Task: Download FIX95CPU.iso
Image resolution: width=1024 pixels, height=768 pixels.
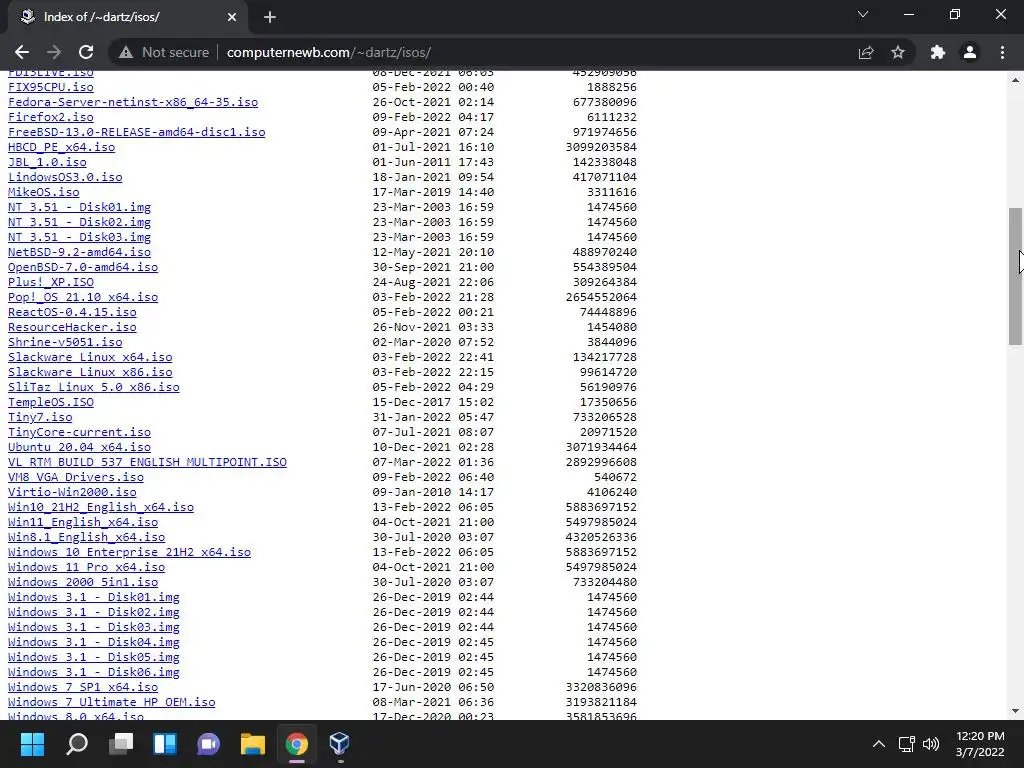Action: [x=50, y=87]
